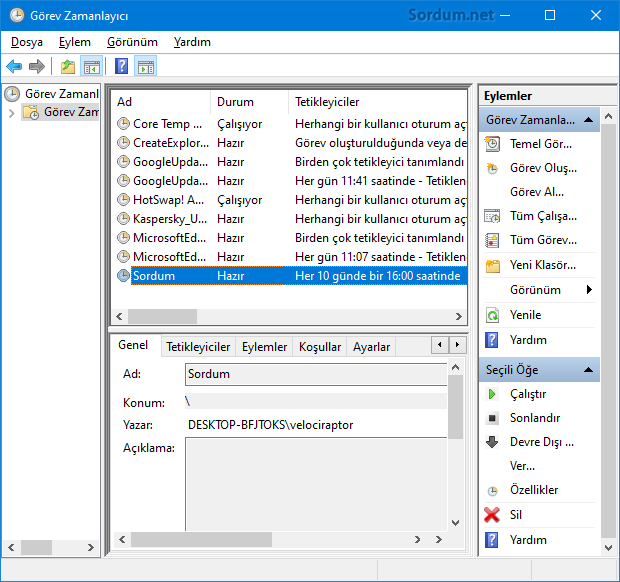Click the Temel Gör... clock icon
This screenshot has height=582, width=620.
click(492, 144)
